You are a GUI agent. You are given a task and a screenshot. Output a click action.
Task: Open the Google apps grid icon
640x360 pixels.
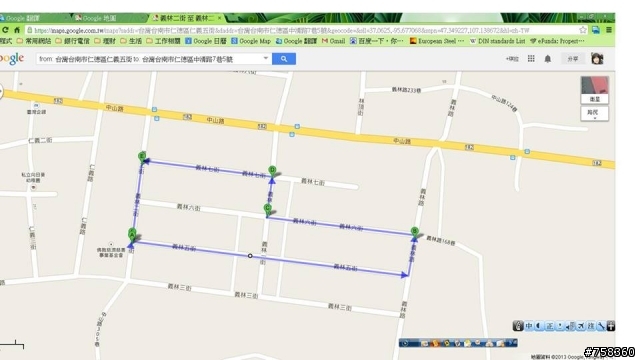point(531,59)
